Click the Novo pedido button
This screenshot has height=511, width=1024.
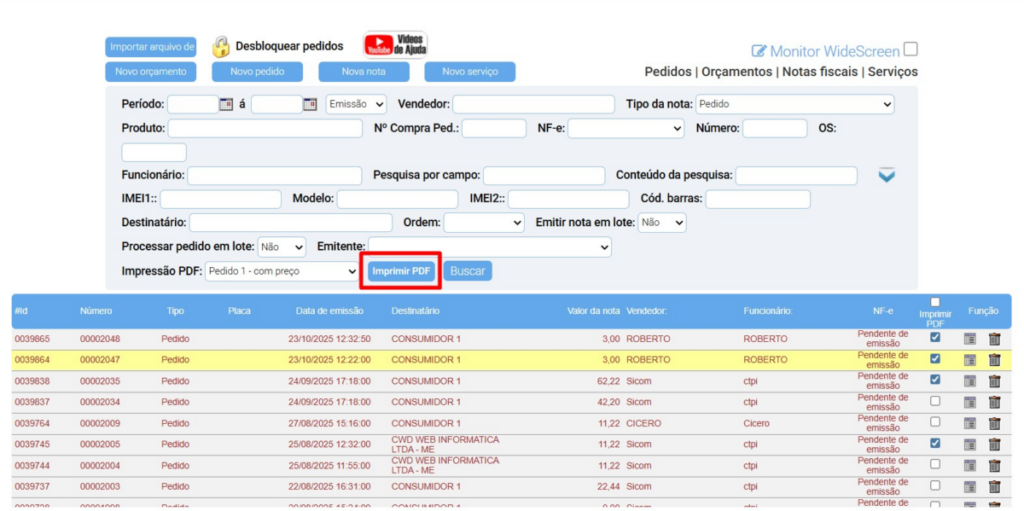pyautogui.click(x=257, y=72)
